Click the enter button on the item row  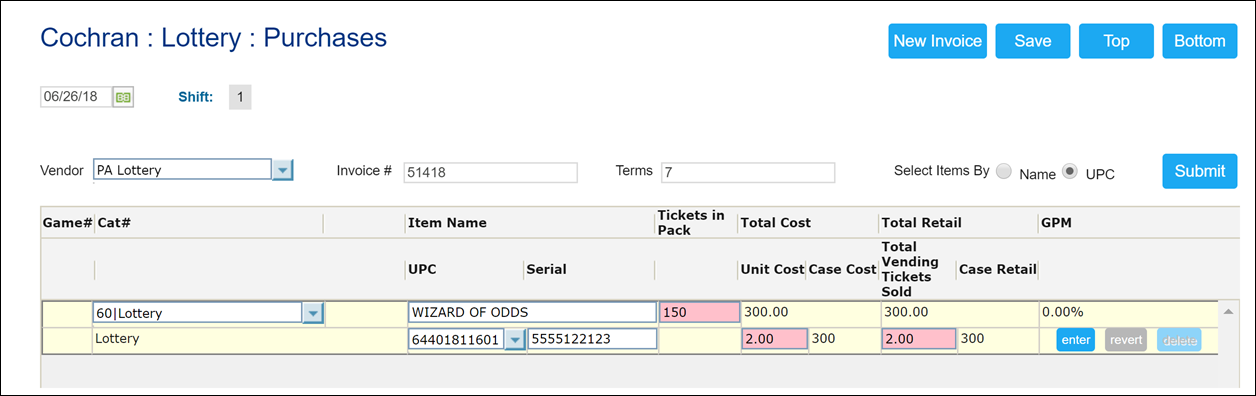coord(1076,340)
